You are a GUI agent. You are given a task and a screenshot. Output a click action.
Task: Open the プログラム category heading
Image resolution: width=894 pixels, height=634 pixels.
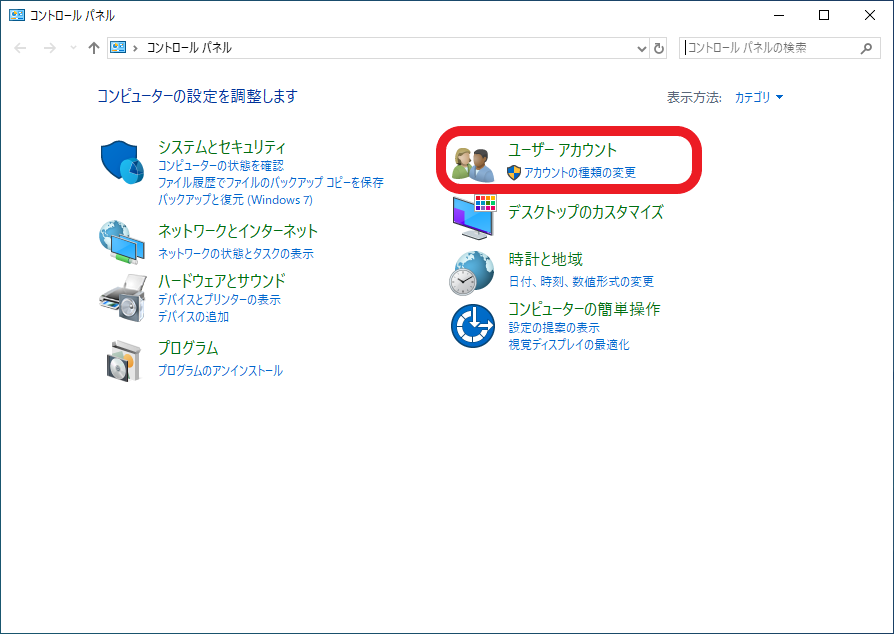tap(188, 348)
